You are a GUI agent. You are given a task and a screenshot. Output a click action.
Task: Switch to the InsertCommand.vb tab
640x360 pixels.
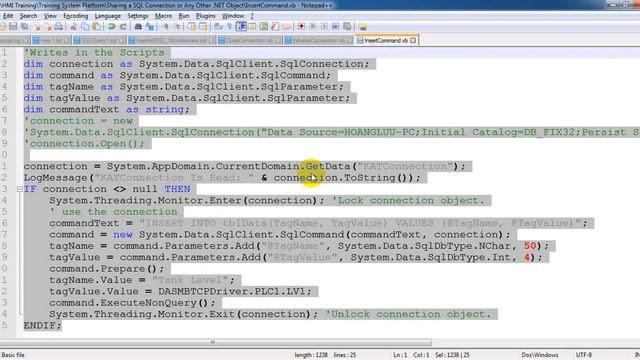click(x=386, y=40)
